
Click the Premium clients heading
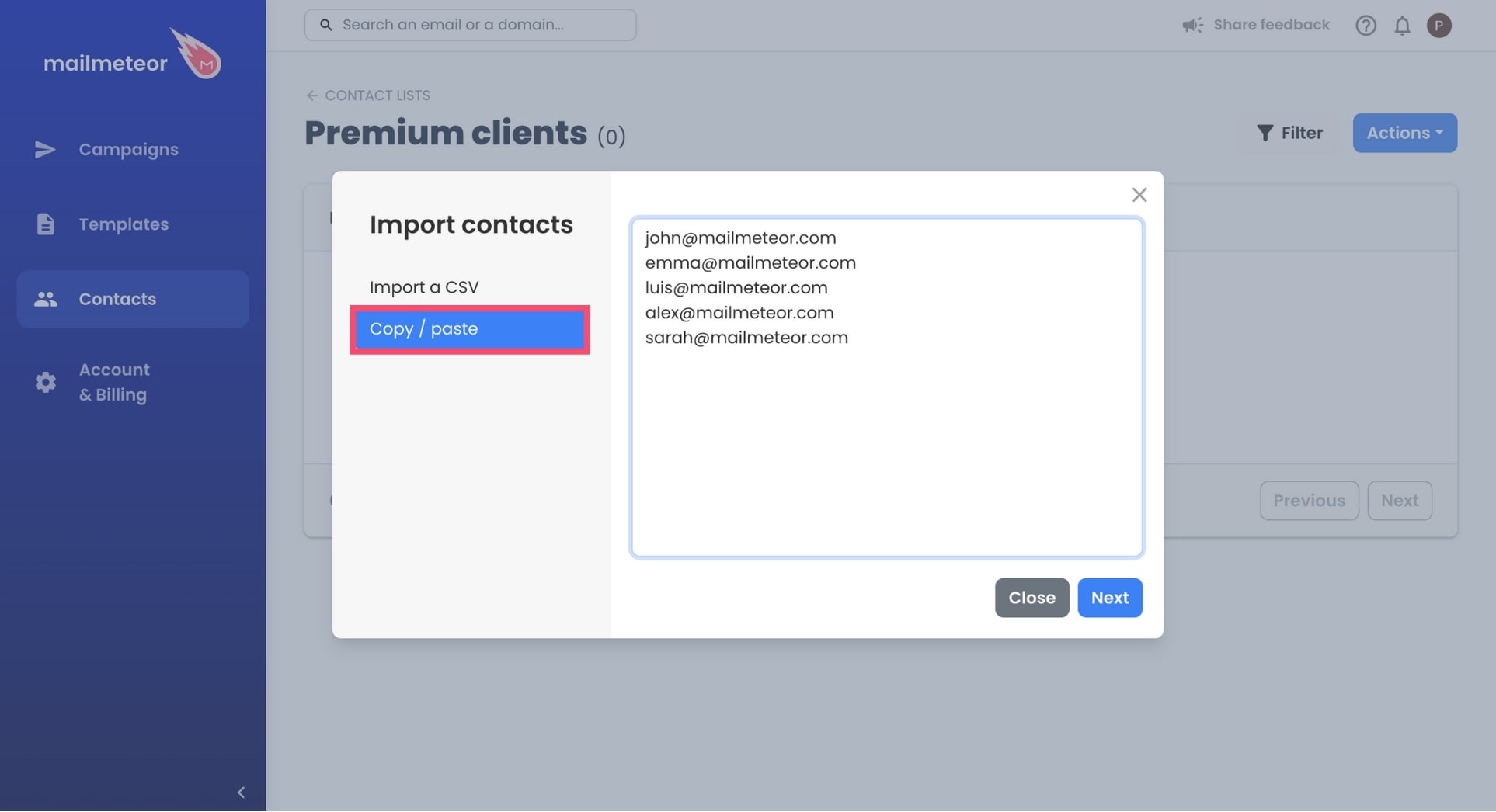pyautogui.click(x=446, y=133)
